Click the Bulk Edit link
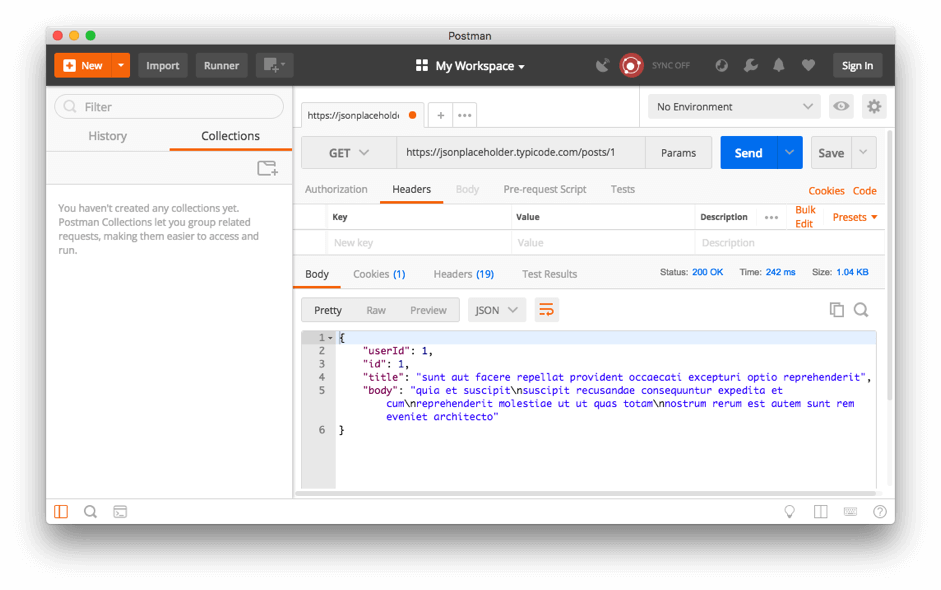 coord(805,217)
